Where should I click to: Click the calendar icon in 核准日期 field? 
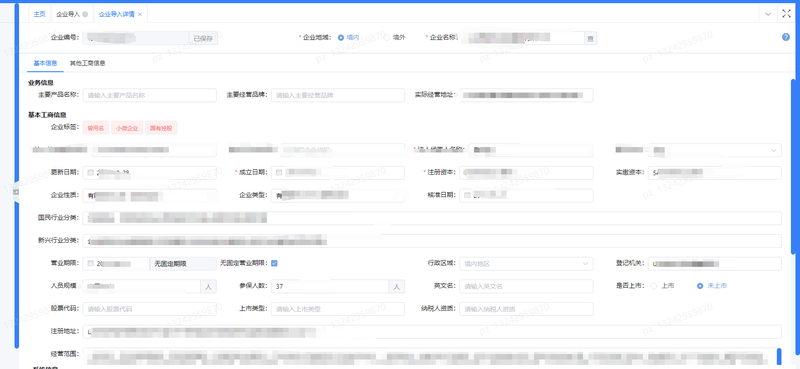click(x=467, y=195)
